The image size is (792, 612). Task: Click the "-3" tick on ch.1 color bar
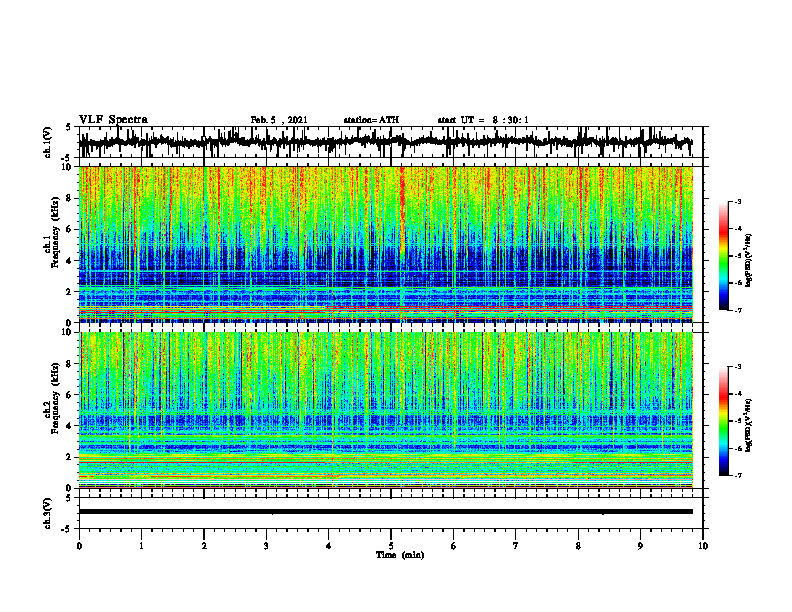pyautogui.click(x=738, y=201)
